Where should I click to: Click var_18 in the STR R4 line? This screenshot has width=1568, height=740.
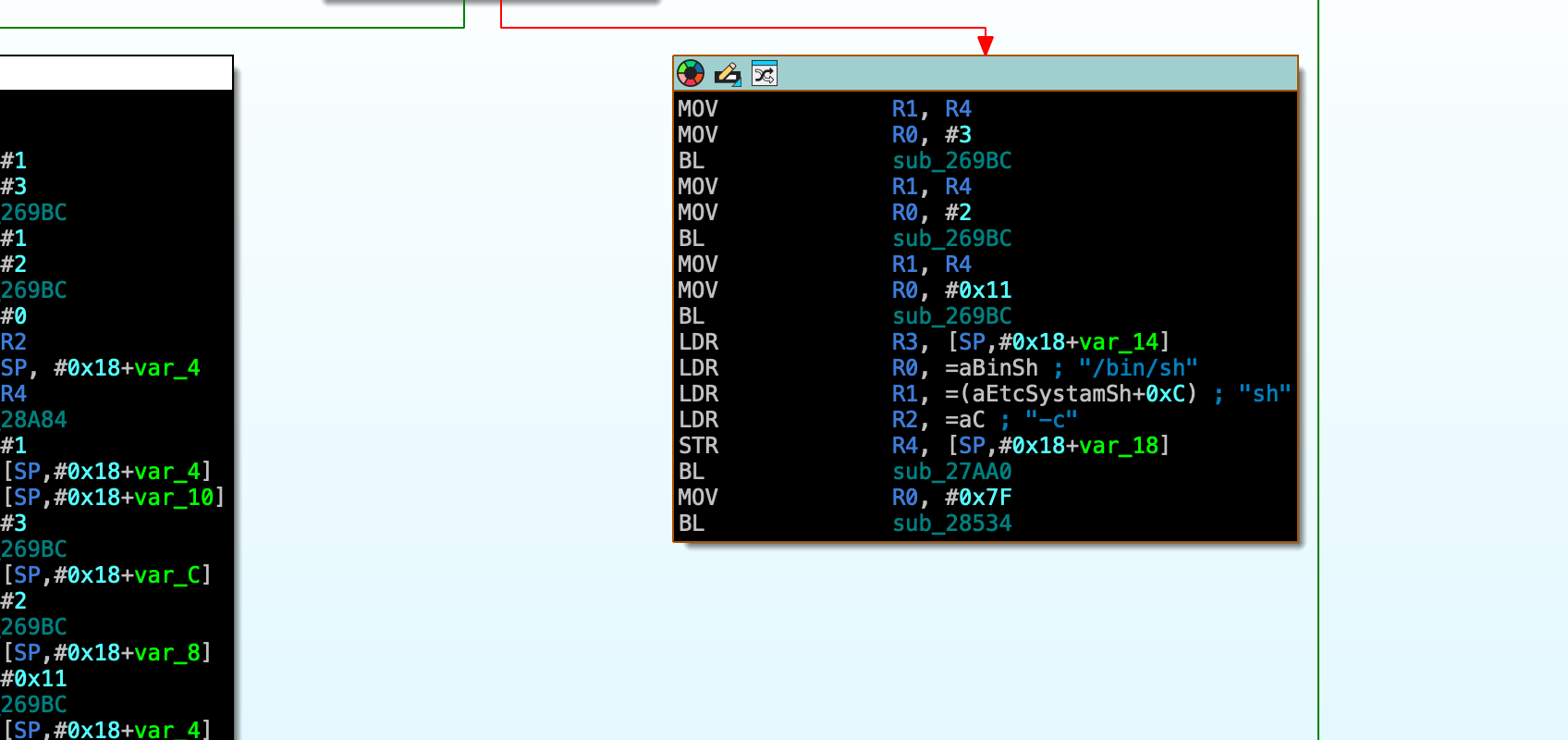tap(1119, 446)
